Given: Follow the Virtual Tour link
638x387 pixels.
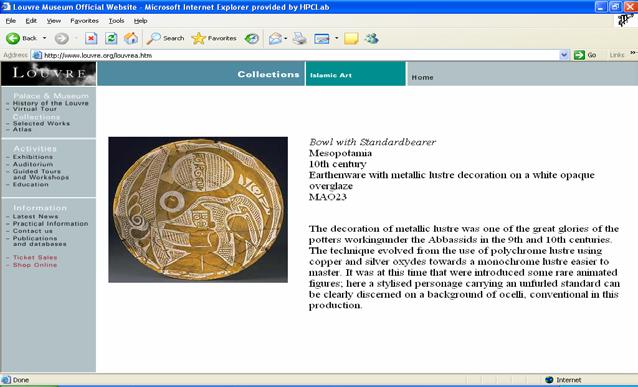Looking at the screenshot, I should click(x=35, y=109).
